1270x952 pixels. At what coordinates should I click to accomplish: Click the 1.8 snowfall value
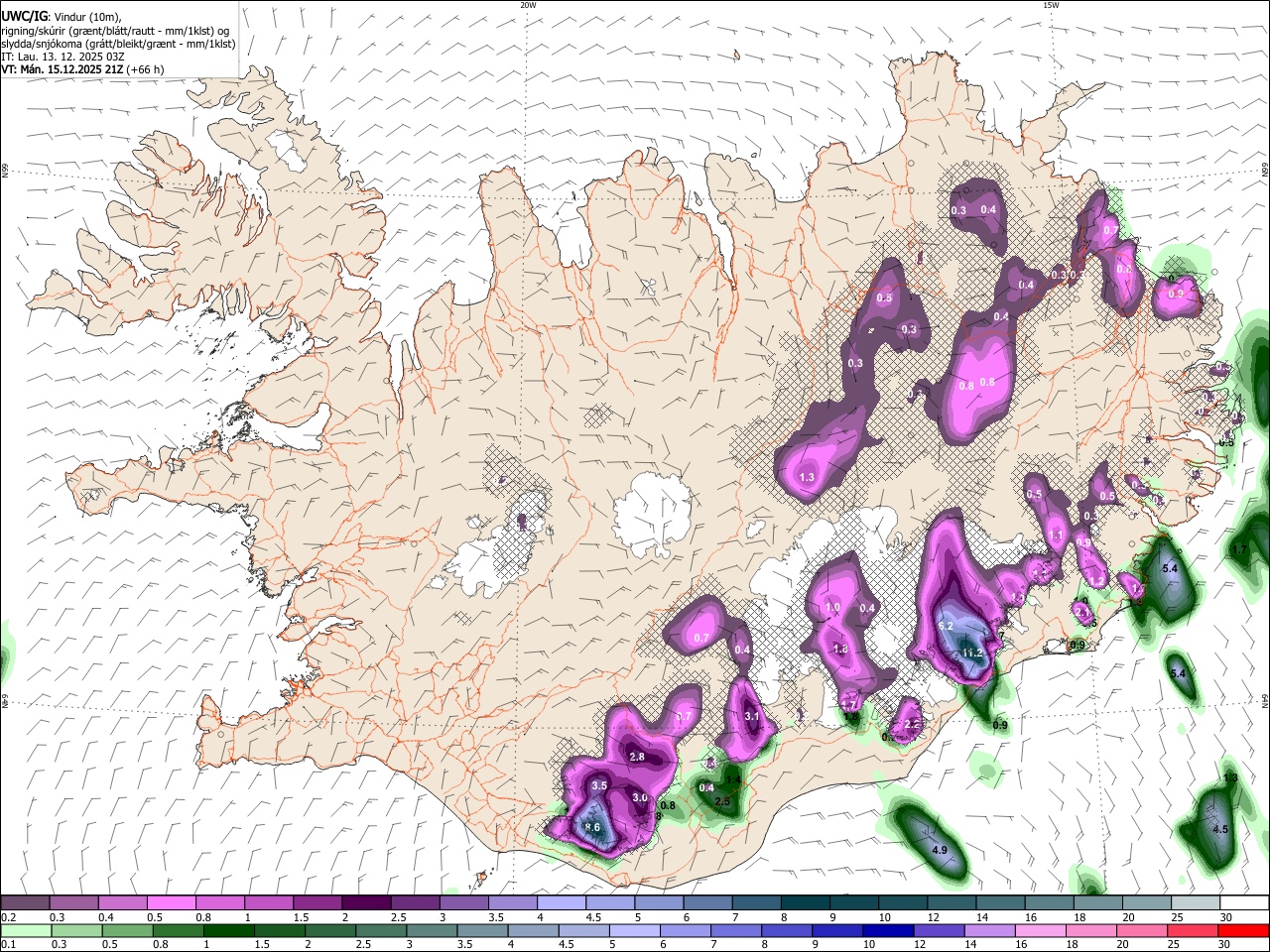click(840, 649)
